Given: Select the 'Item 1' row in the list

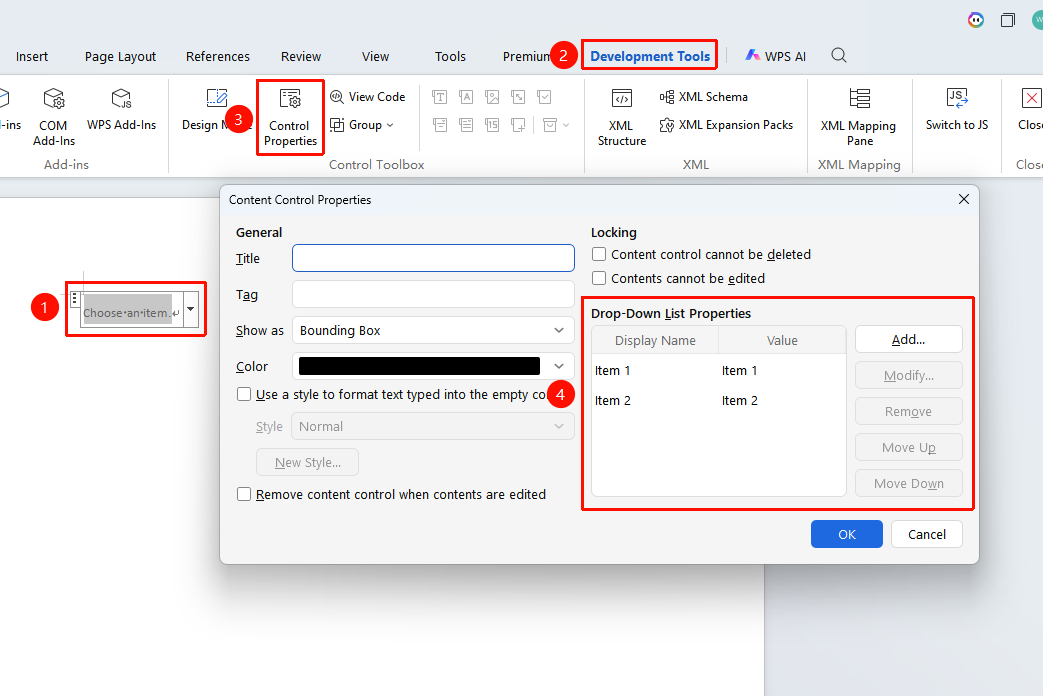Looking at the screenshot, I should pyautogui.click(x=718, y=371).
